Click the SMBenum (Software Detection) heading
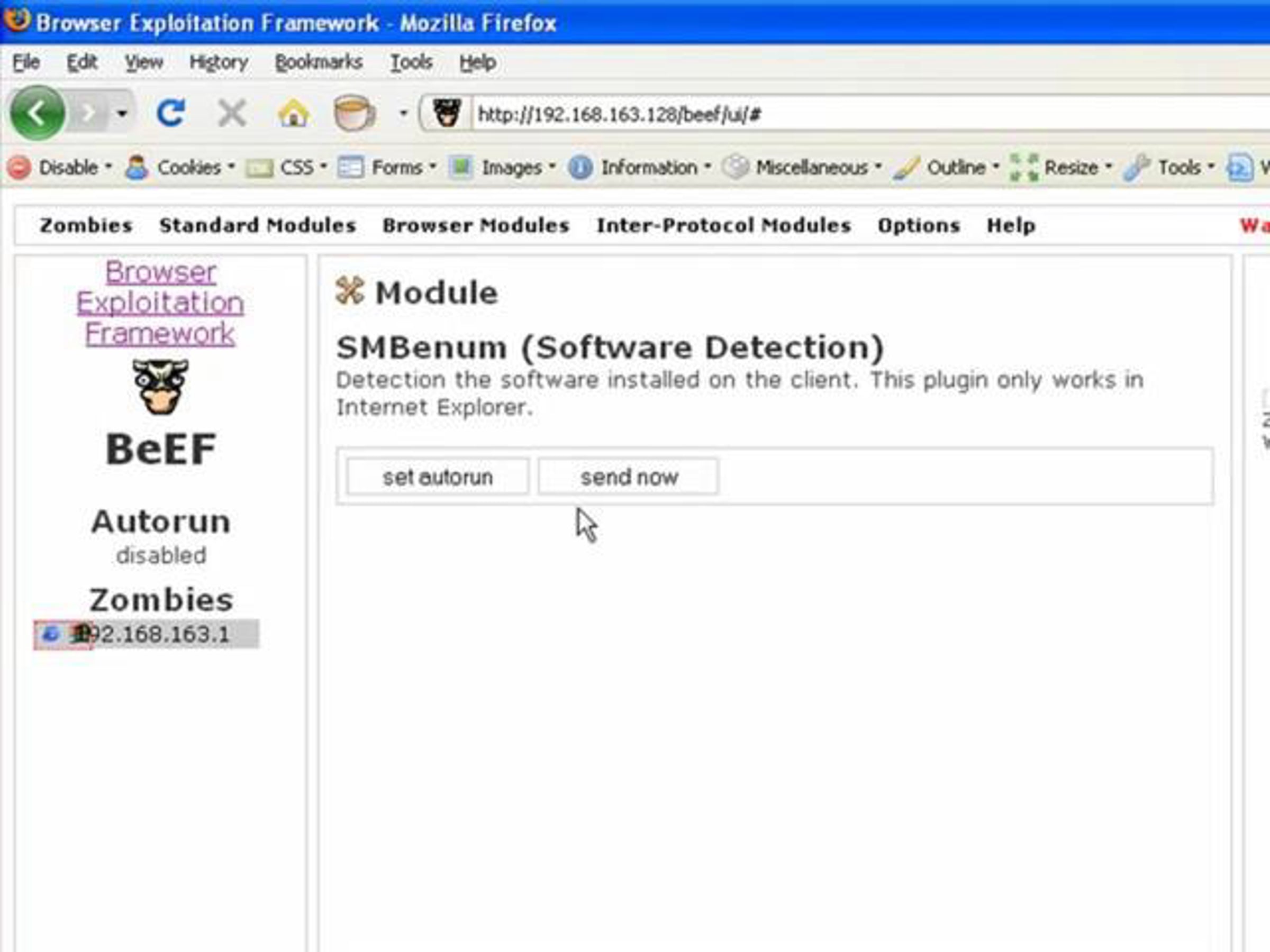Viewport: 1270px width, 952px height. [x=610, y=347]
